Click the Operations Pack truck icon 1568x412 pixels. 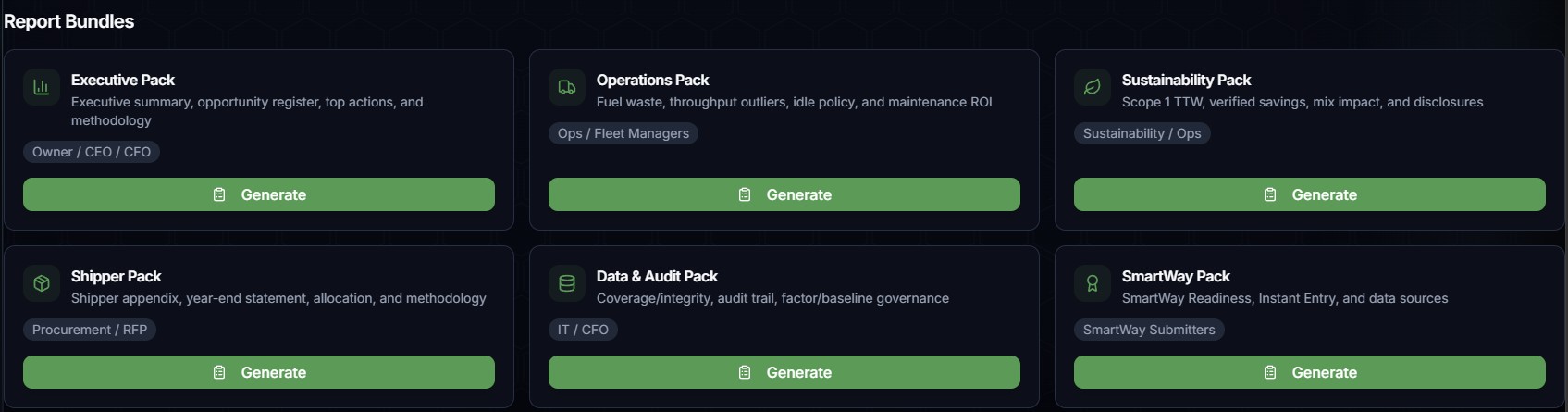pyautogui.click(x=567, y=87)
